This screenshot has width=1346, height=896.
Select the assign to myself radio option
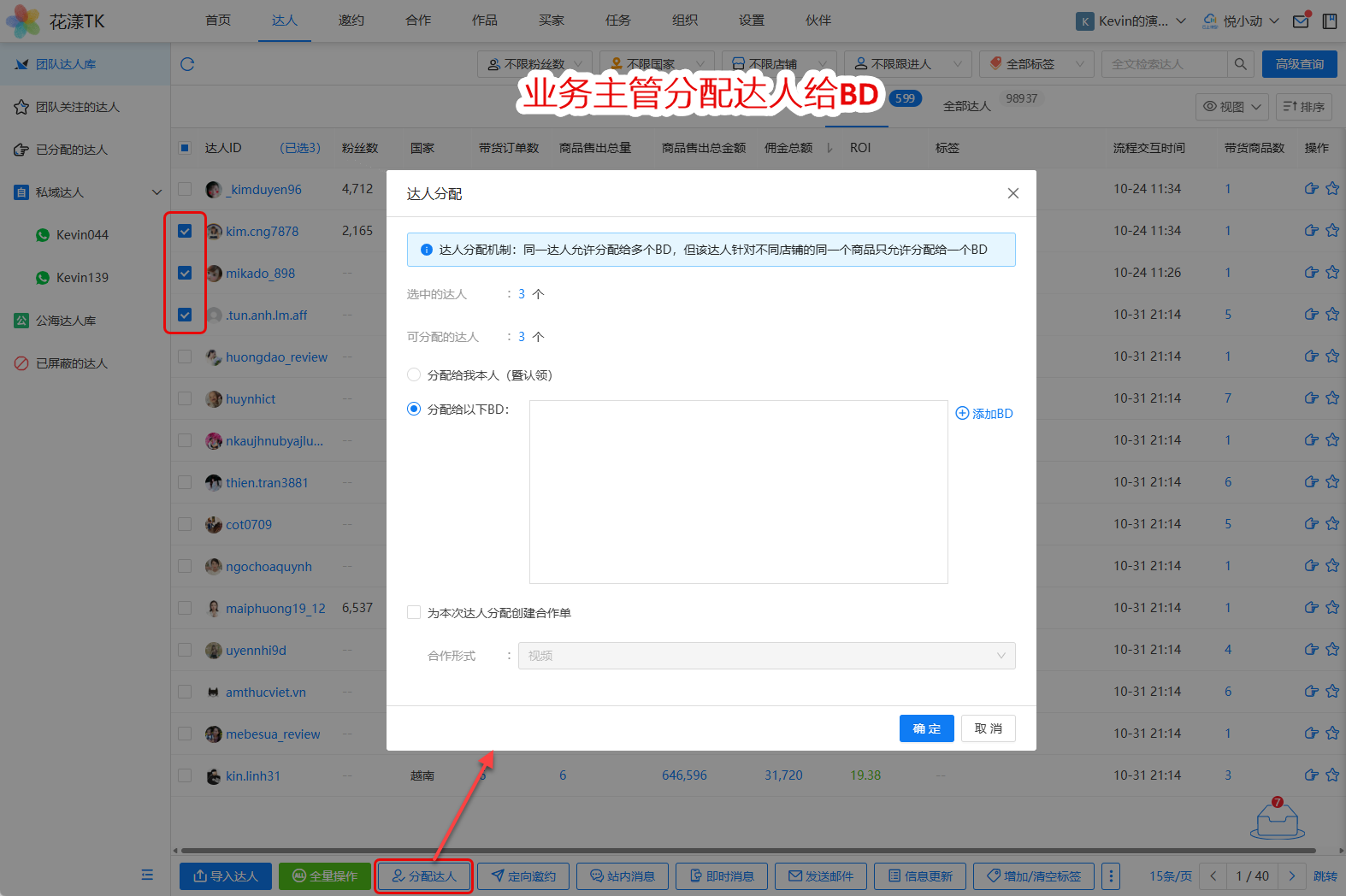coord(414,375)
